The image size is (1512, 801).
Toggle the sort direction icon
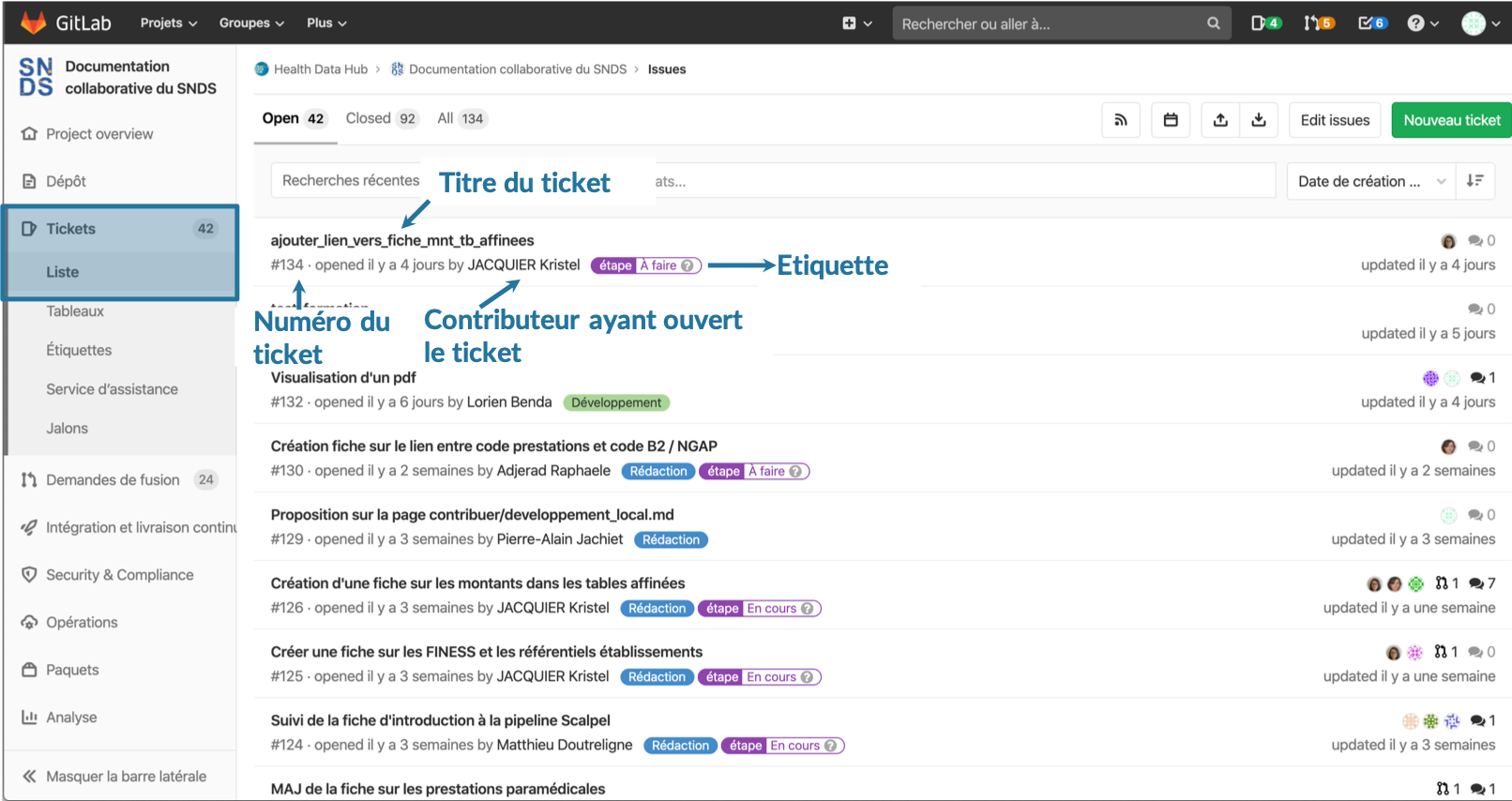click(1474, 181)
